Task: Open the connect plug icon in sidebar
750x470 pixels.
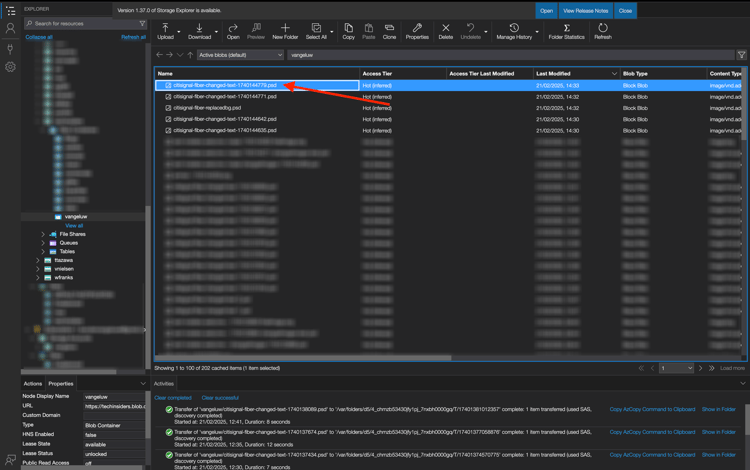Action: tap(10, 48)
